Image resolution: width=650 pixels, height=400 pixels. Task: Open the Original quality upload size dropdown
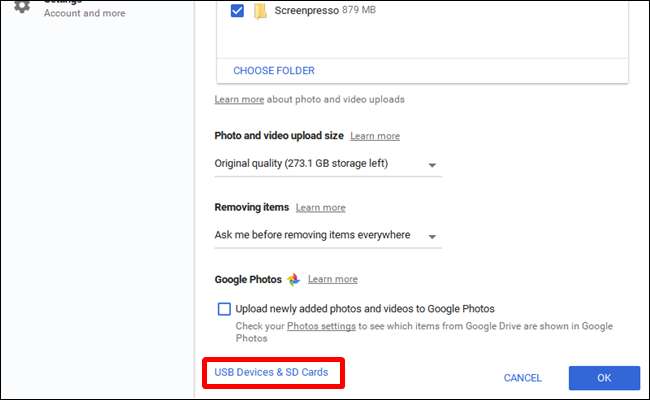325,163
